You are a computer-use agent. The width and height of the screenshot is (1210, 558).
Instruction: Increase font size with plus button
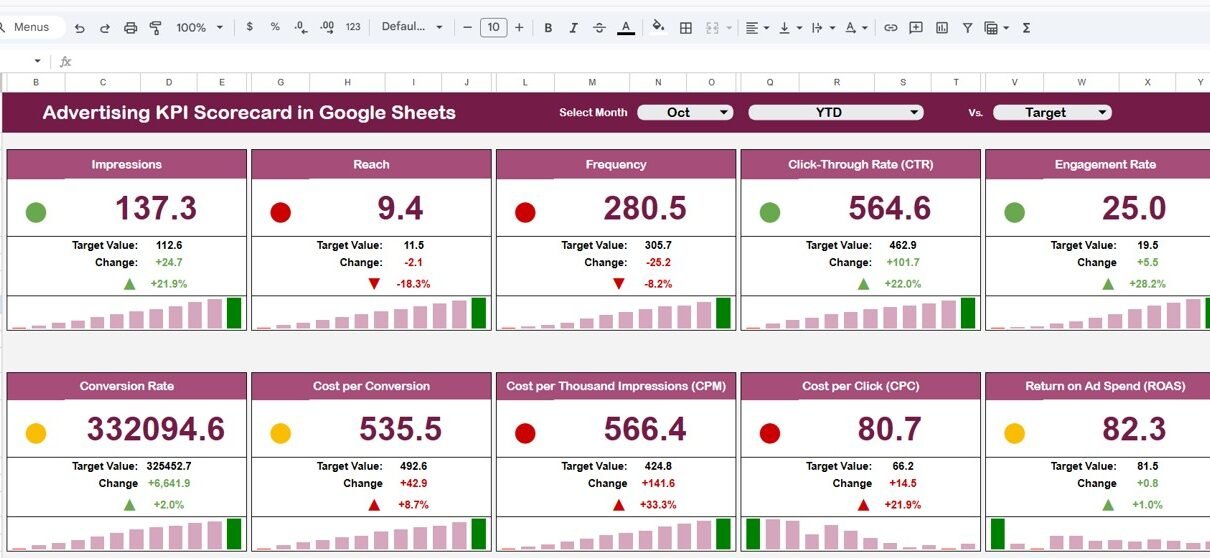519,28
